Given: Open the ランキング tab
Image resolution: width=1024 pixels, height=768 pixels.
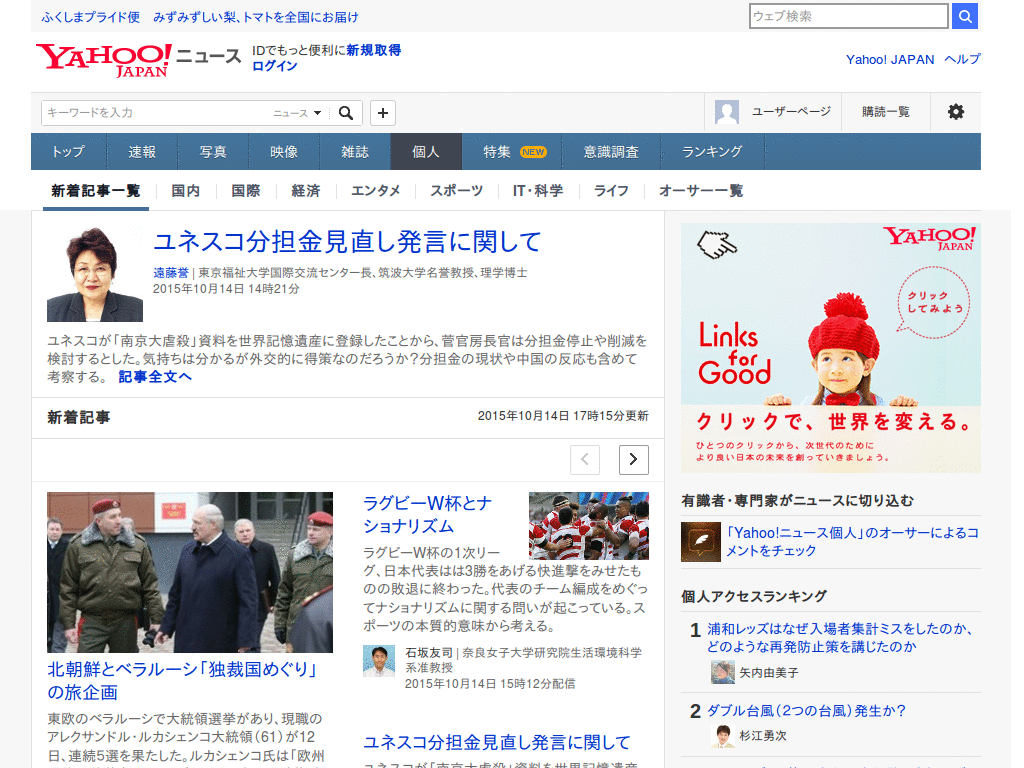Looking at the screenshot, I should point(712,152).
